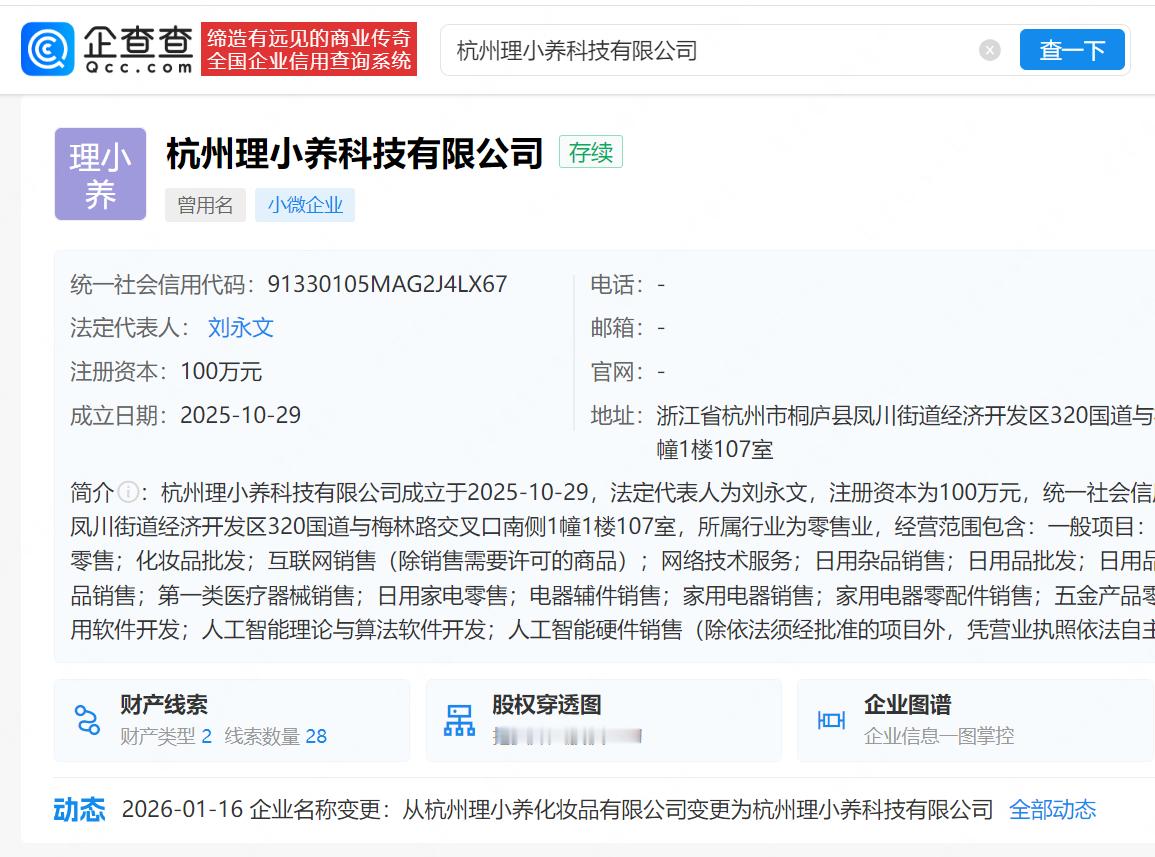This screenshot has width=1155, height=857.
Task: Click the 曾用名 tag
Action: point(205,205)
